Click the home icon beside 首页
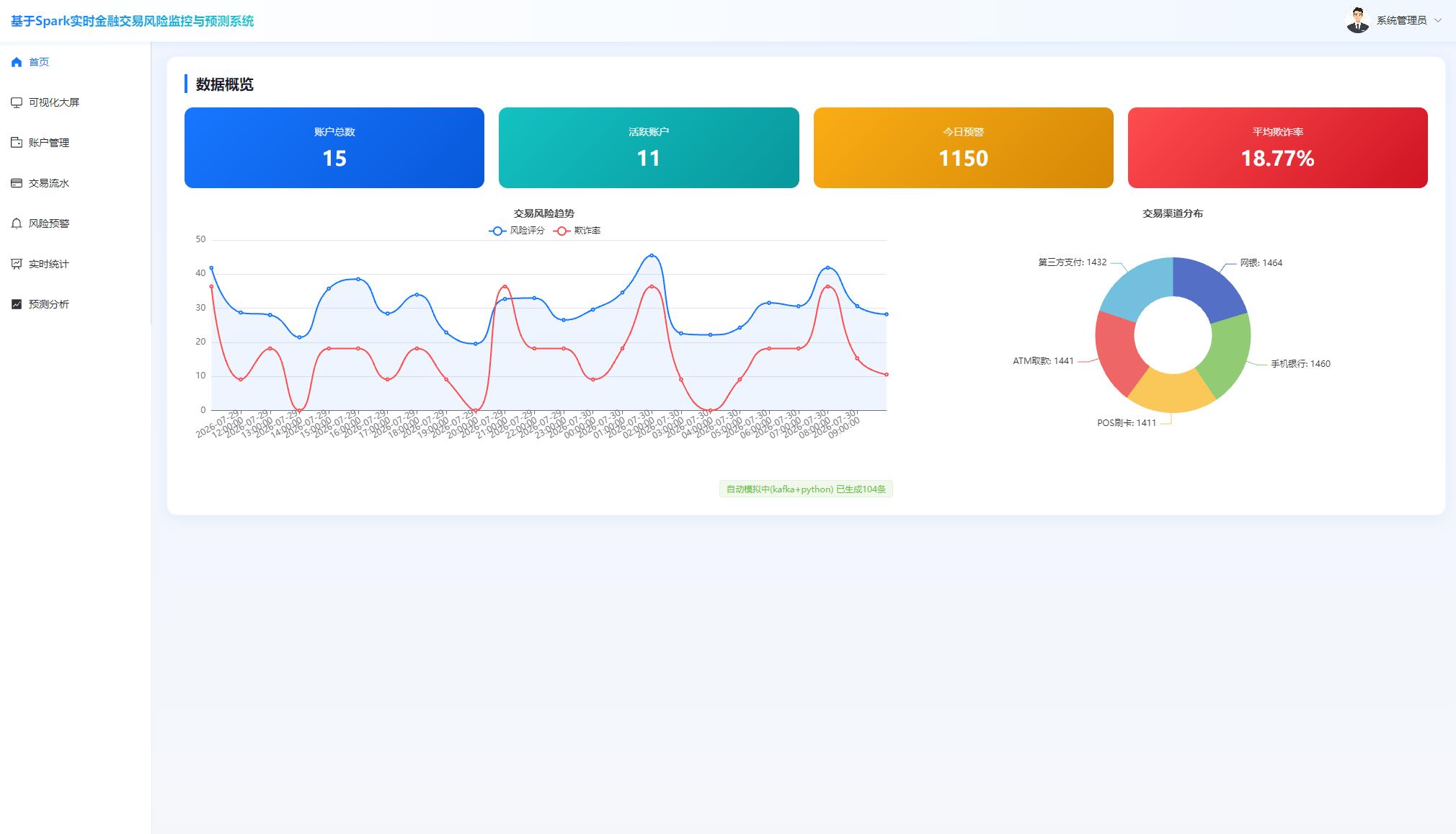1456x834 pixels. [17, 62]
